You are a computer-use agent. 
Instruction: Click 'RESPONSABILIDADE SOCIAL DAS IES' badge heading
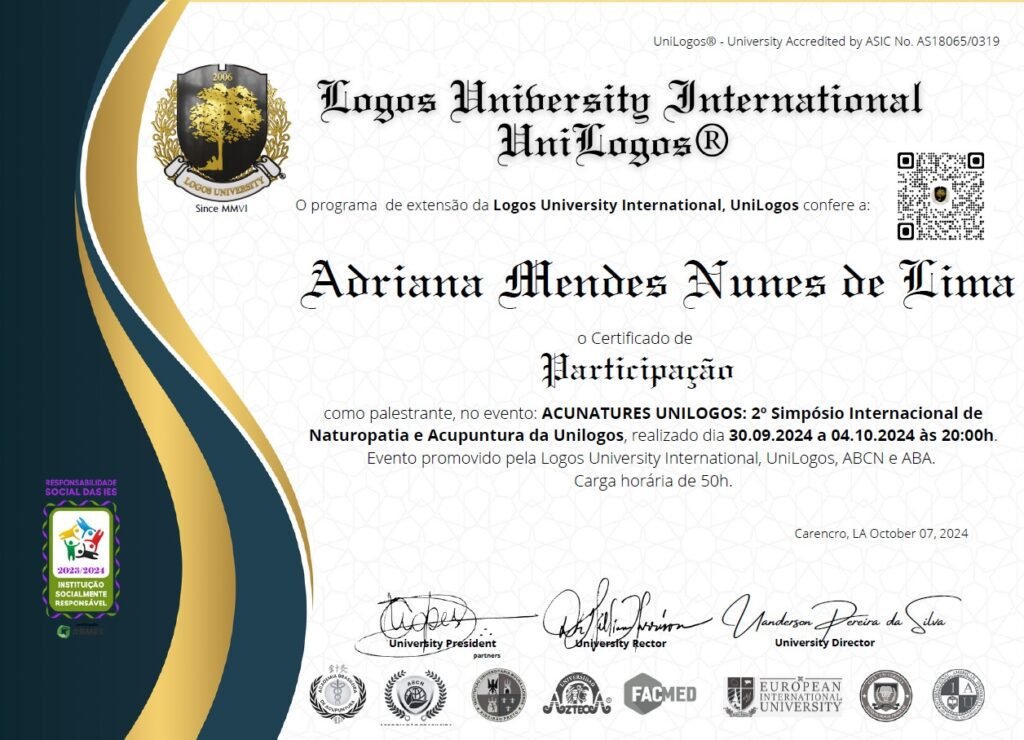[x=81, y=487]
